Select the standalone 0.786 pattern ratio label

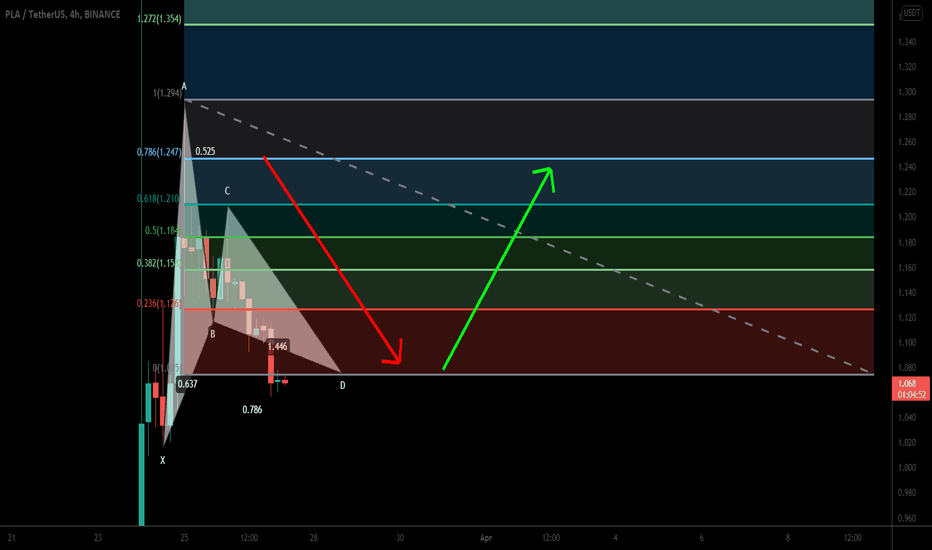point(252,410)
